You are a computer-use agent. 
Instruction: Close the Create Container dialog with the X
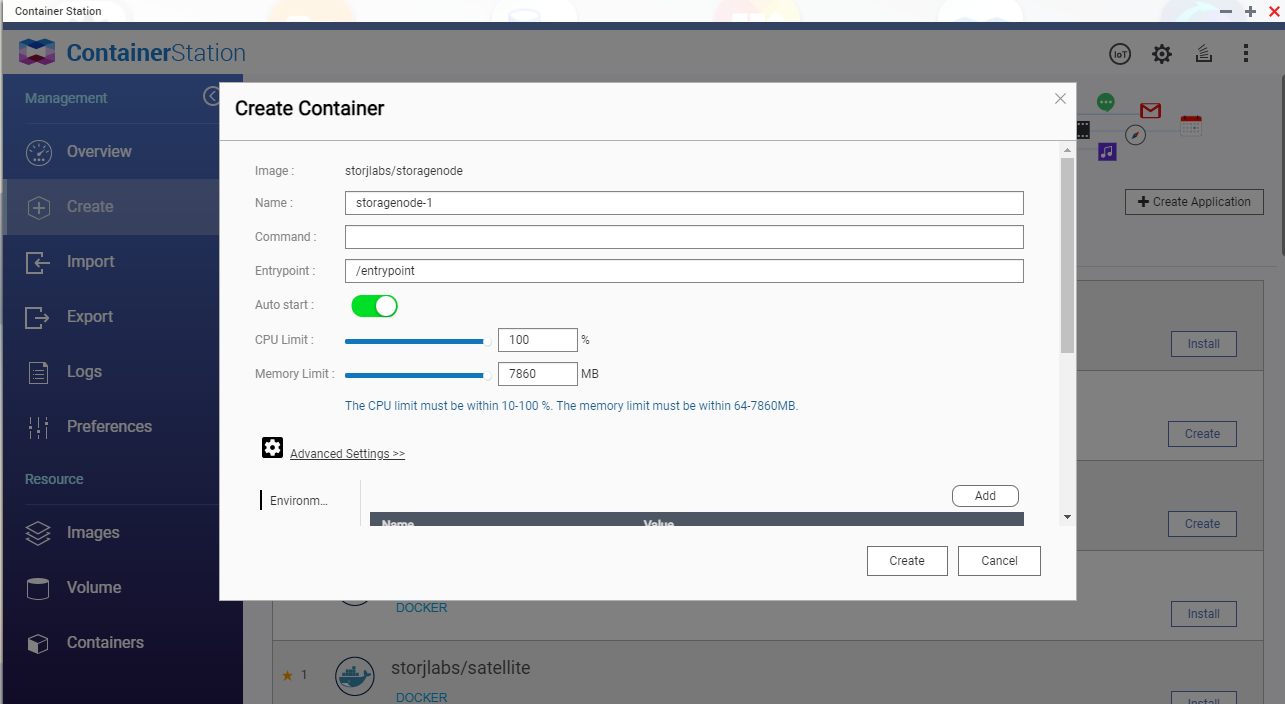click(1060, 98)
